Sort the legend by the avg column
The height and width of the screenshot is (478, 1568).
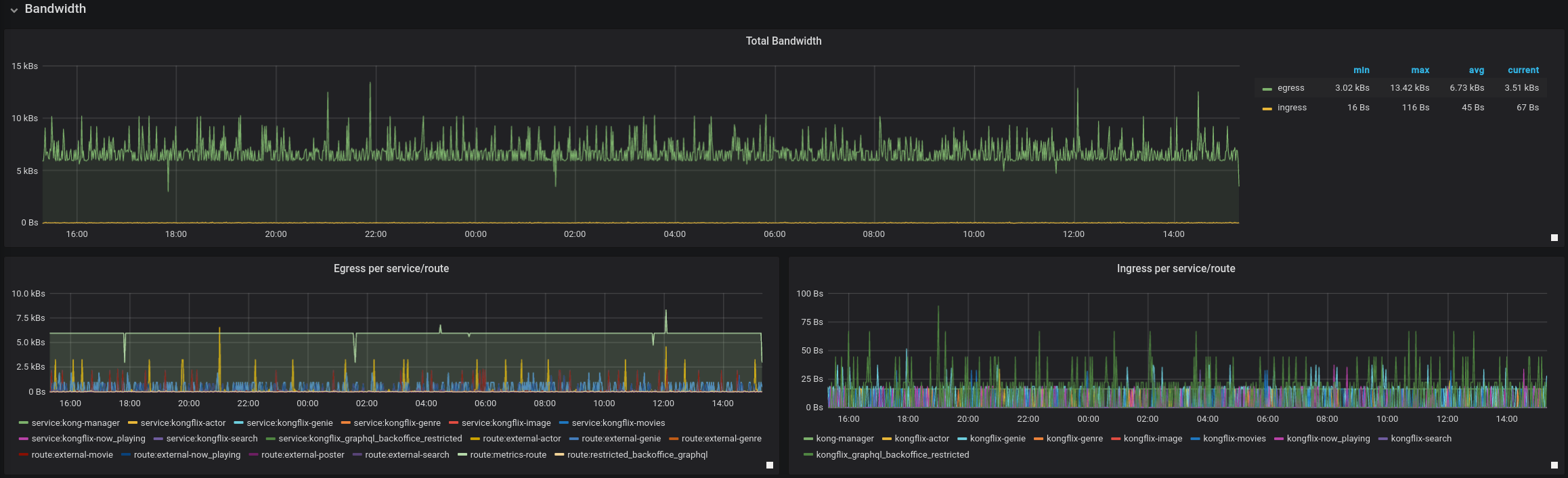pos(1476,70)
